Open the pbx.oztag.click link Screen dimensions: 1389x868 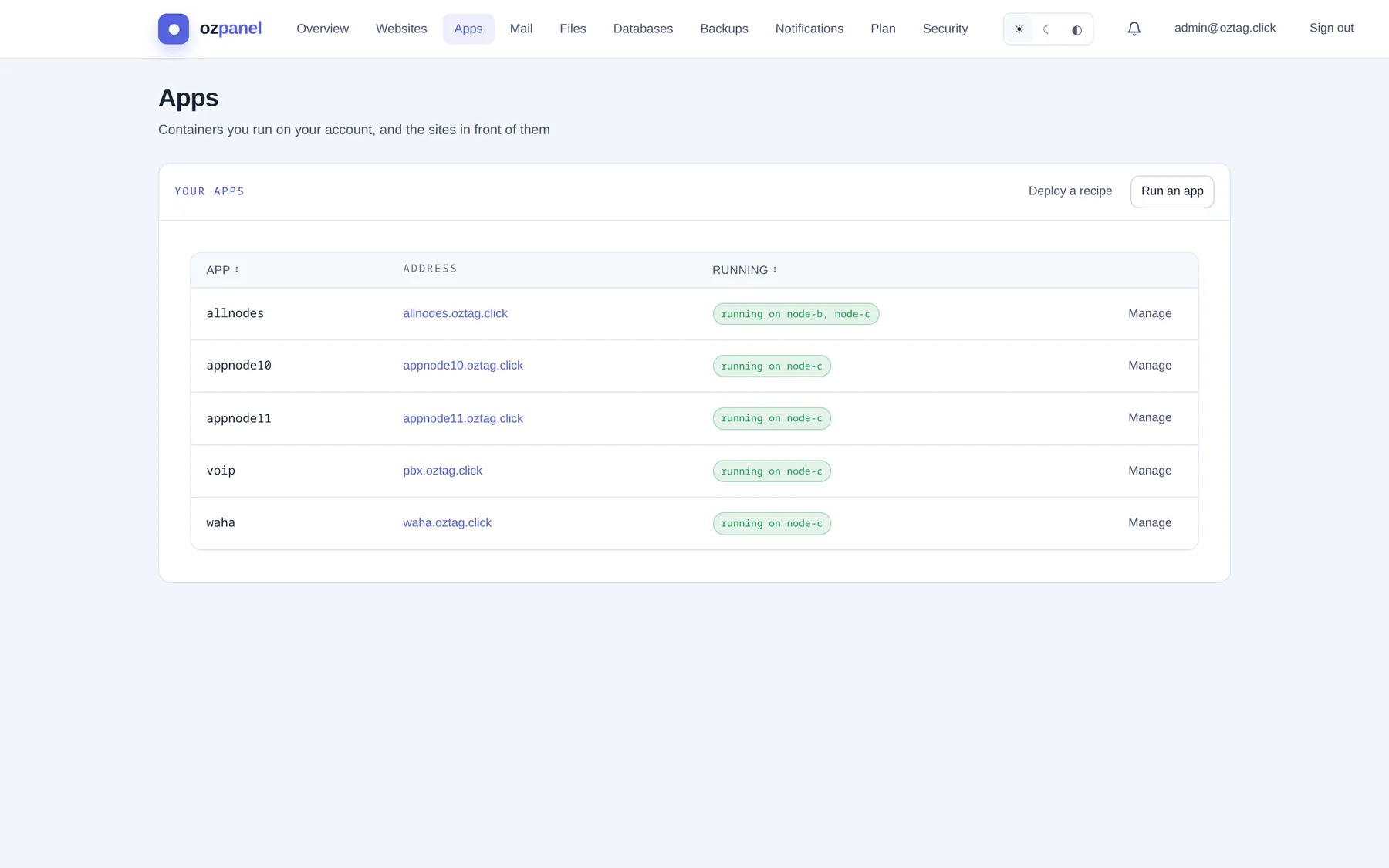coord(442,471)
